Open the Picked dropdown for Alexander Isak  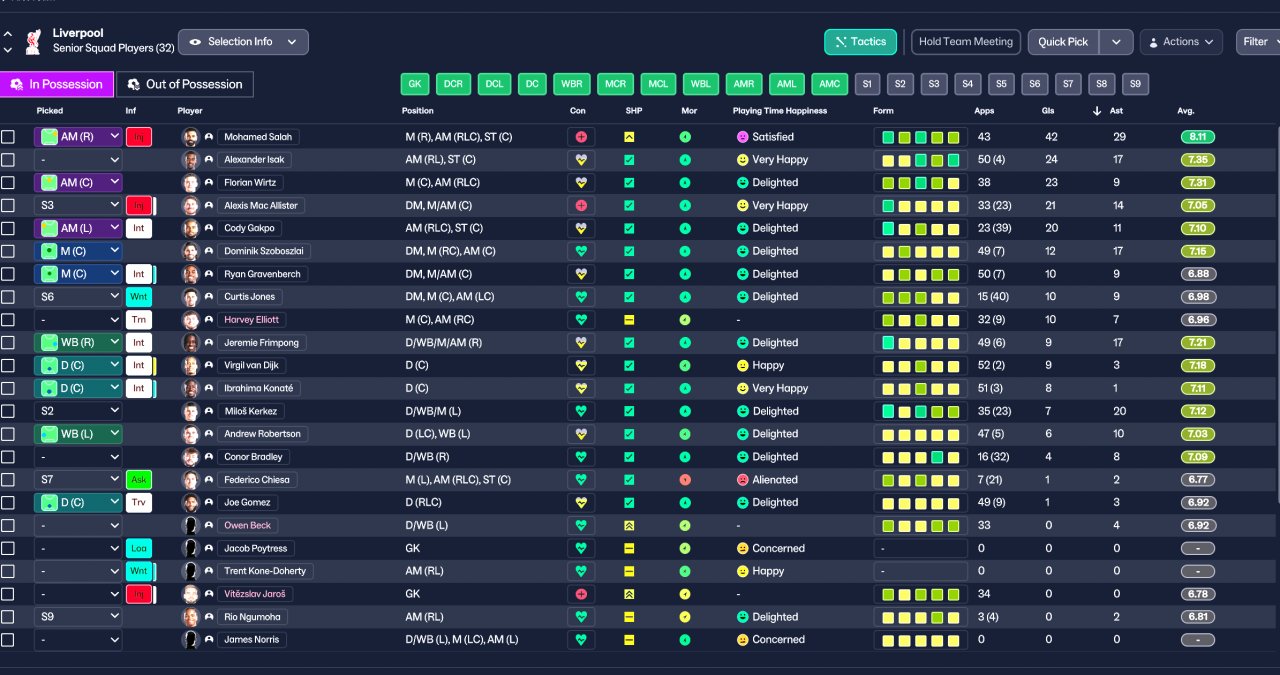point(78,160)
